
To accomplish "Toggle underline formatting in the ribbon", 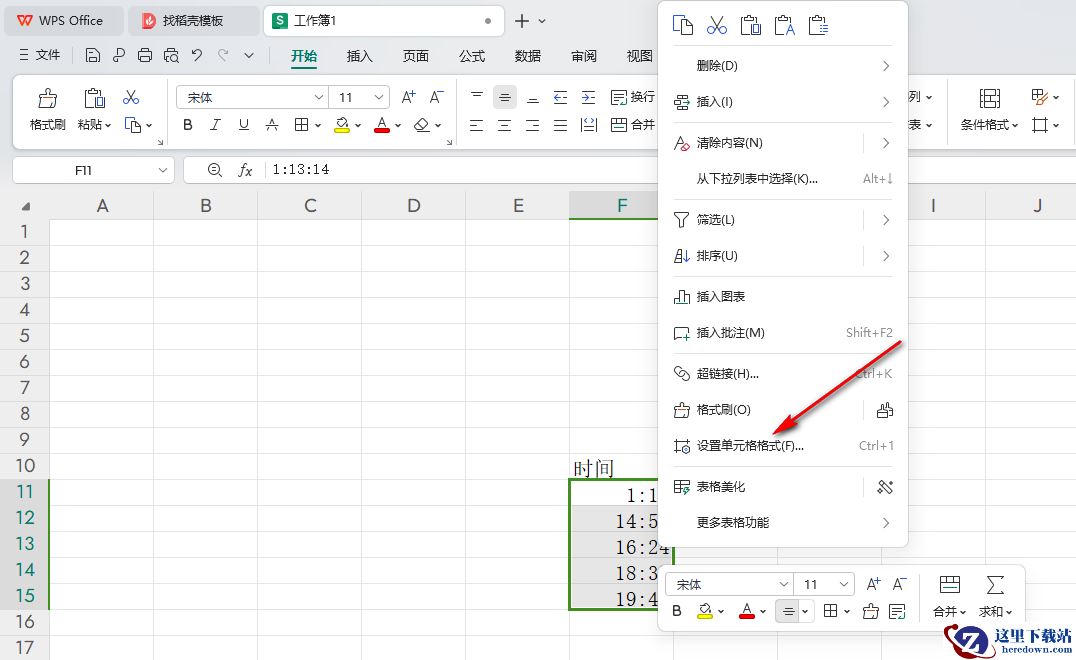I will (244, 125).
